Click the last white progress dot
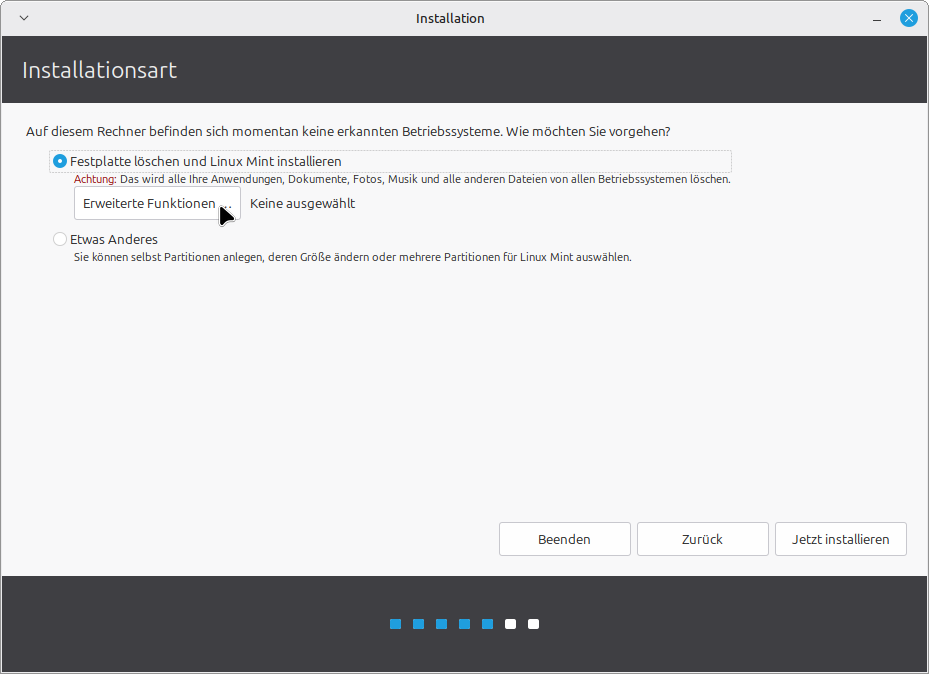Viewport: 929px width, 674px height. 533,624
